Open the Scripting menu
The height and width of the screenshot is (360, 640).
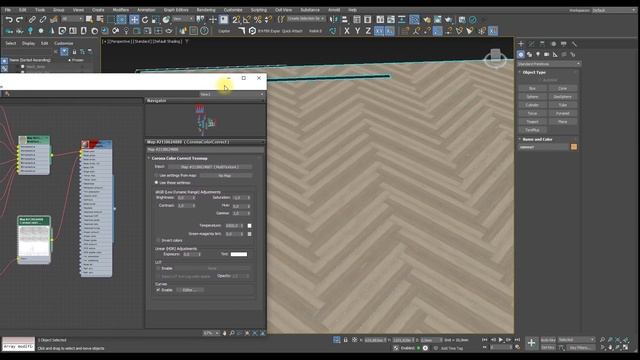pyautogui.click(x=258, y=10)
